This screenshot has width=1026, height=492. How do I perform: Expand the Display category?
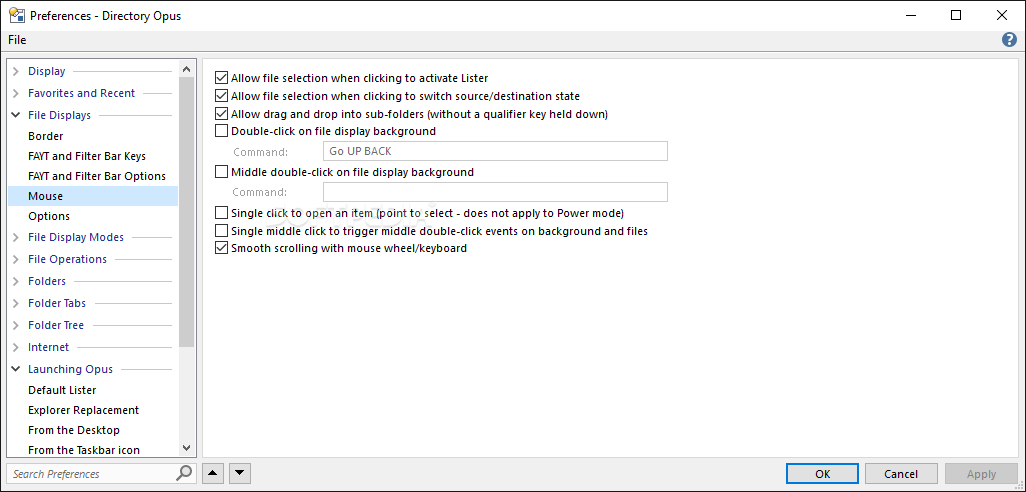point(16,71)
